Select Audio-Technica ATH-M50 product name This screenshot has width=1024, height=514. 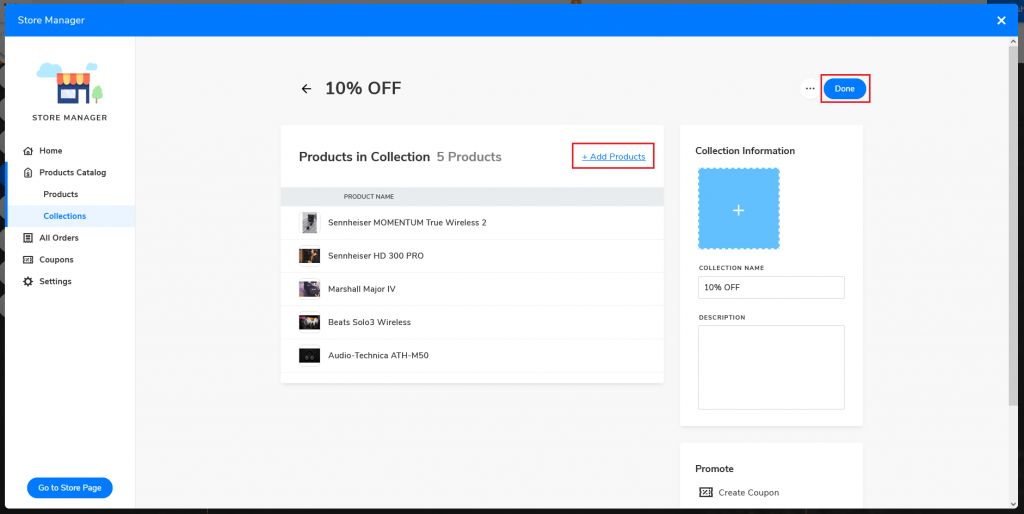[x=378, y=355]
